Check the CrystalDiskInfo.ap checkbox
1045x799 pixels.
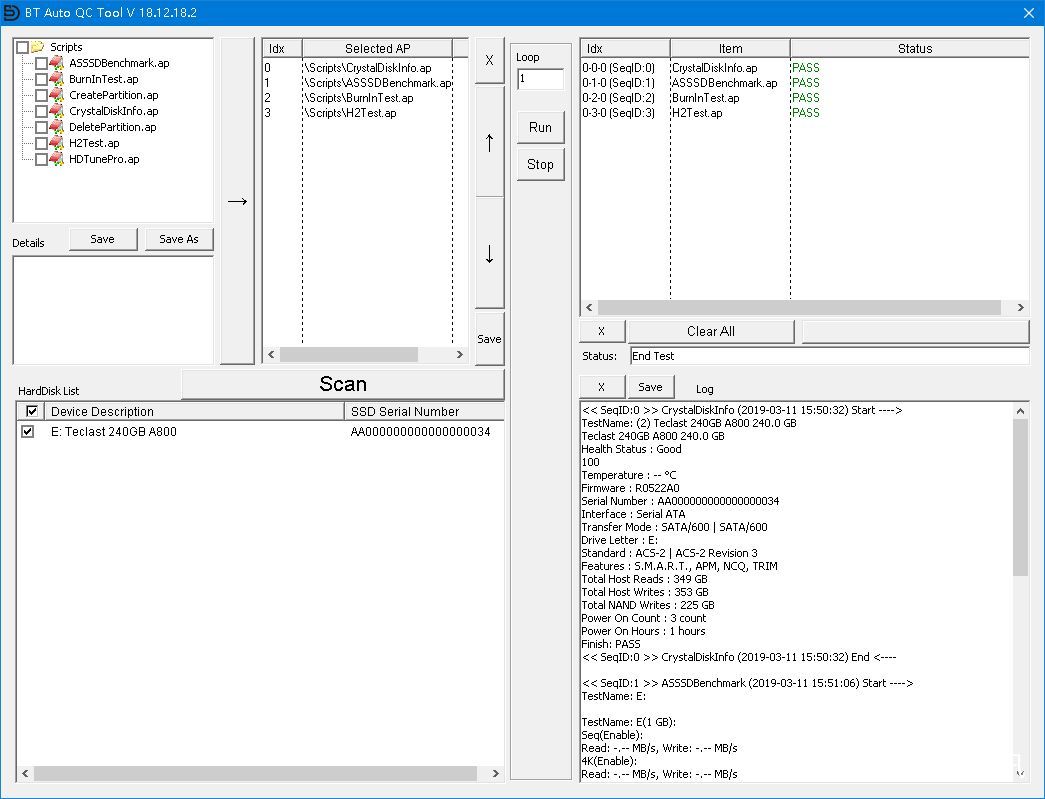coord(41,111)
